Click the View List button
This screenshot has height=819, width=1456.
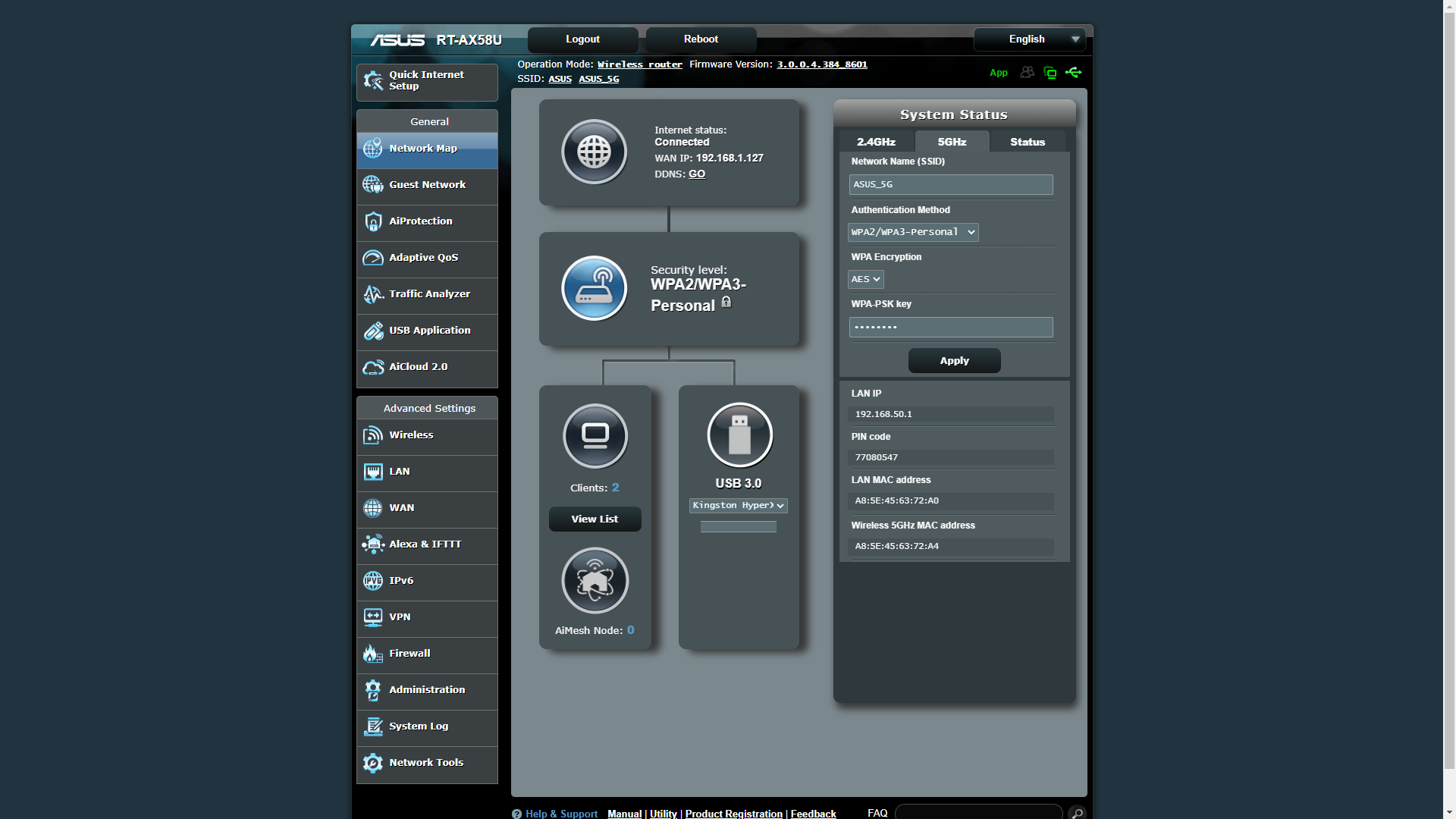(595, 519)
